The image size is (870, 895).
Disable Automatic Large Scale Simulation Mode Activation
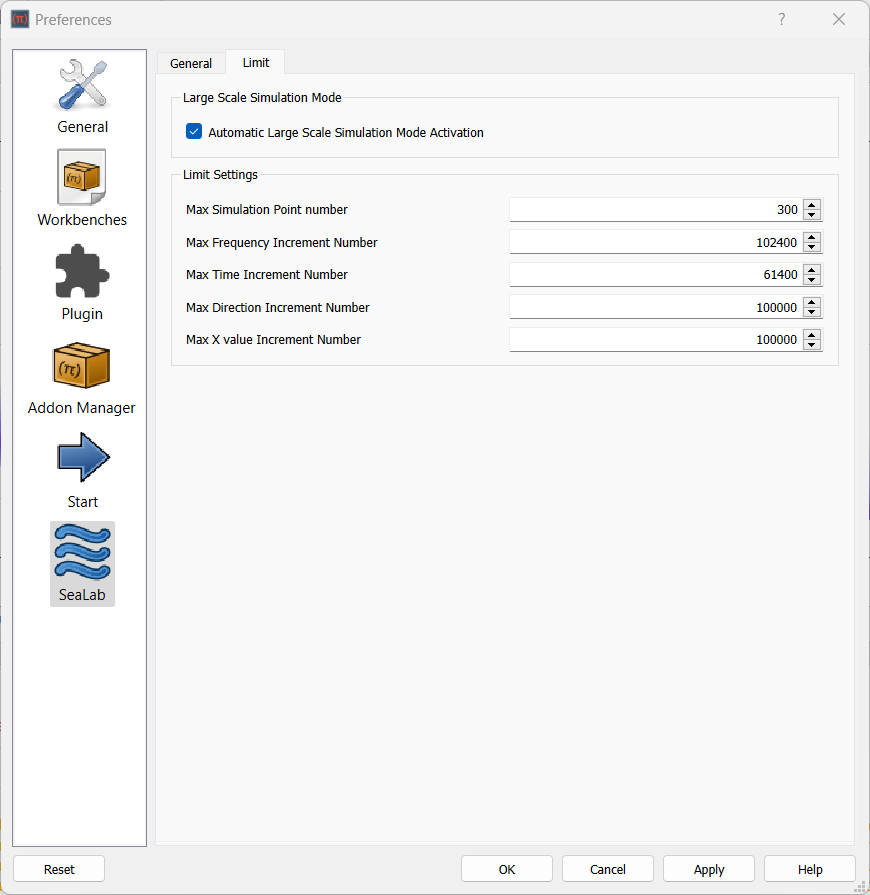pos(193,132)
